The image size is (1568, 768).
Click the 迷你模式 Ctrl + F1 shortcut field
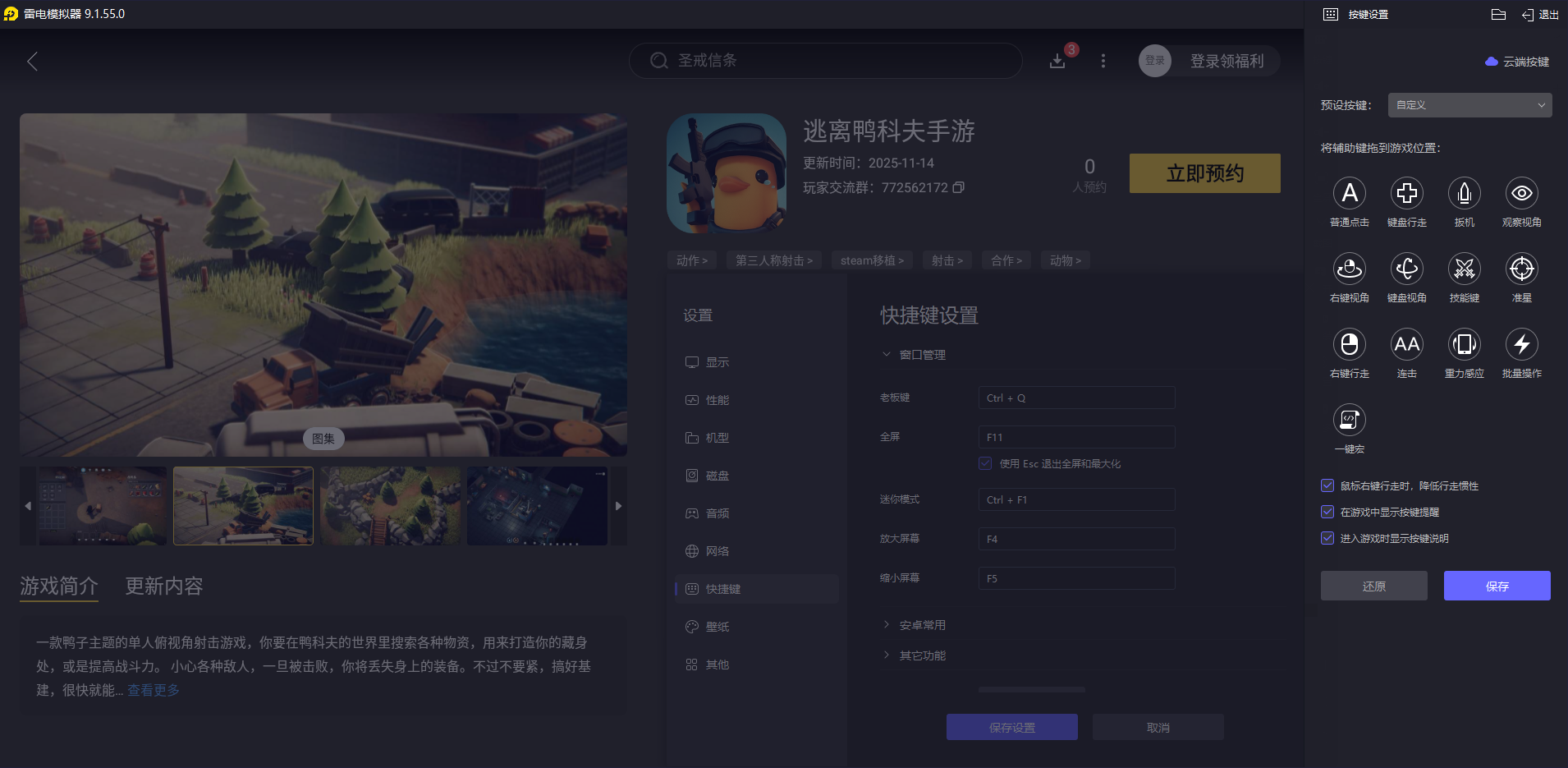[x=1076, y=499]
